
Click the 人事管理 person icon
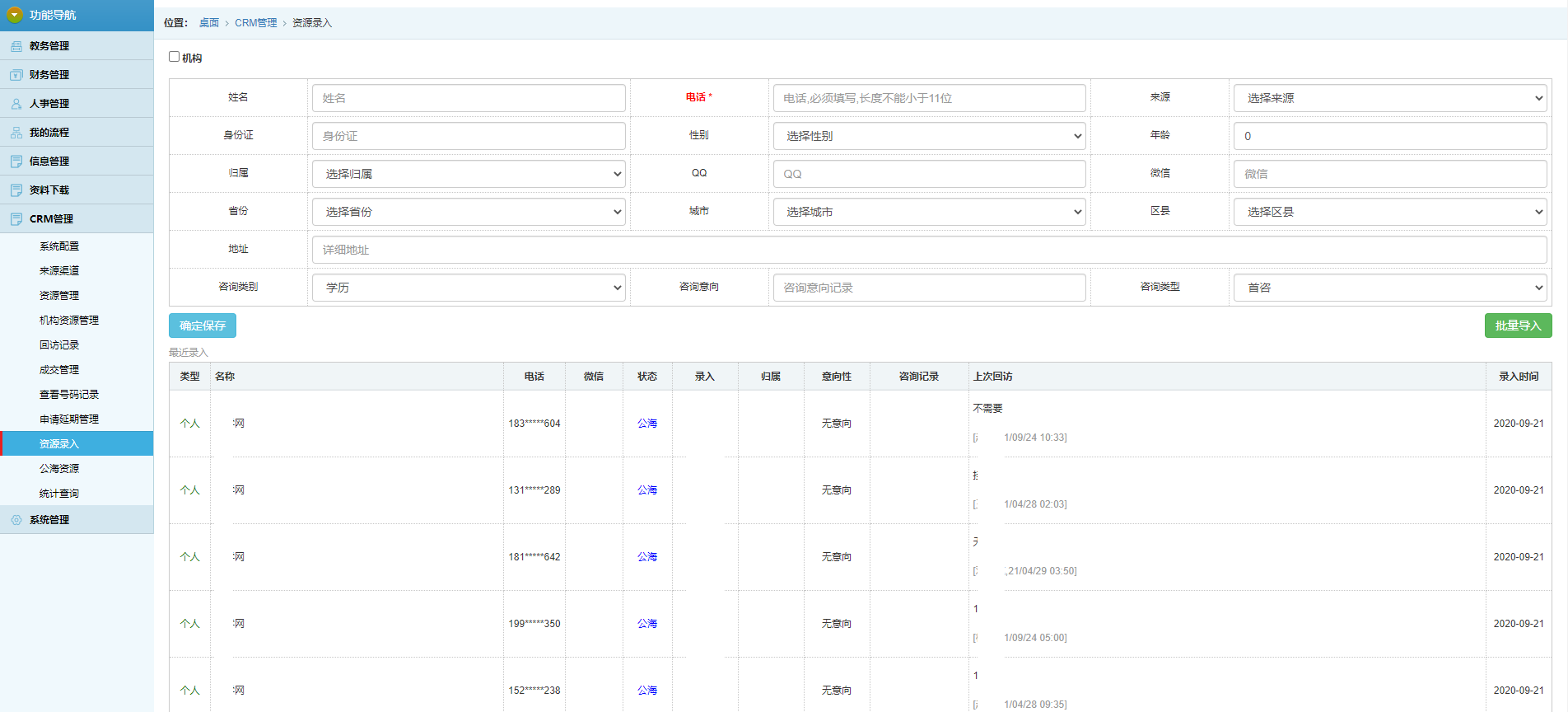(16, 104)
